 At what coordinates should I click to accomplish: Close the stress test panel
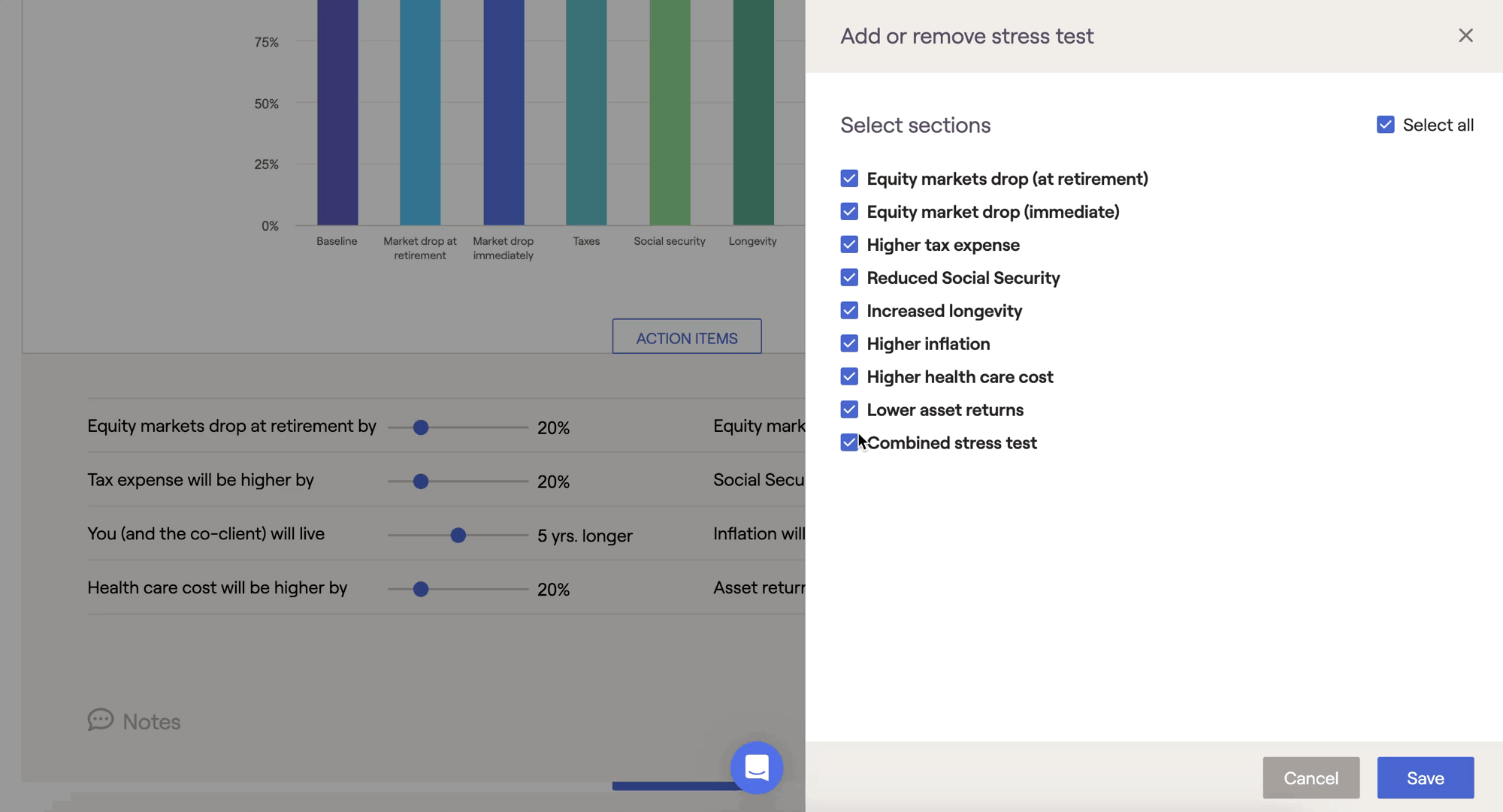tap(1465, 35)
